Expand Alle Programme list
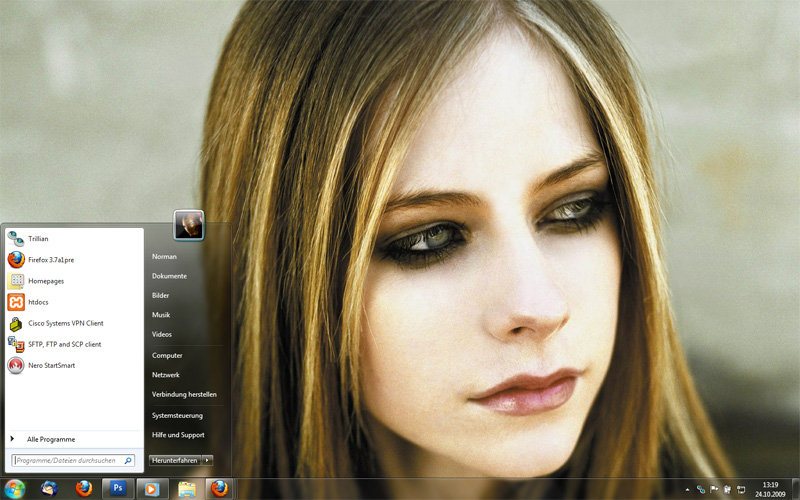 pyautogui.click(x=74, y=439)
